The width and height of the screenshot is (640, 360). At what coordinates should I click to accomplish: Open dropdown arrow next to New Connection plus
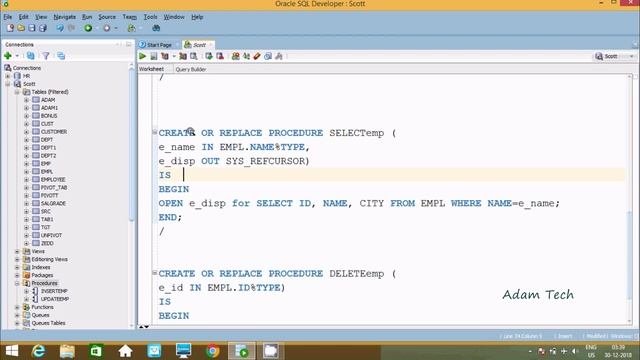coord(17,56)
